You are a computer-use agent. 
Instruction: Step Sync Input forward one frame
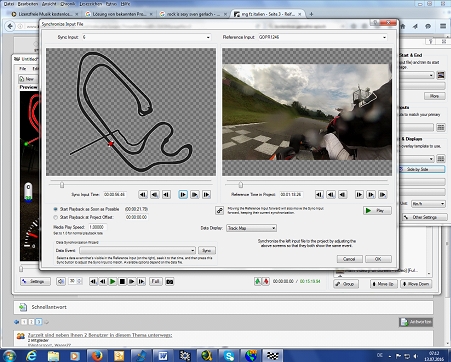pyautogui.click(x=183, y=194)
